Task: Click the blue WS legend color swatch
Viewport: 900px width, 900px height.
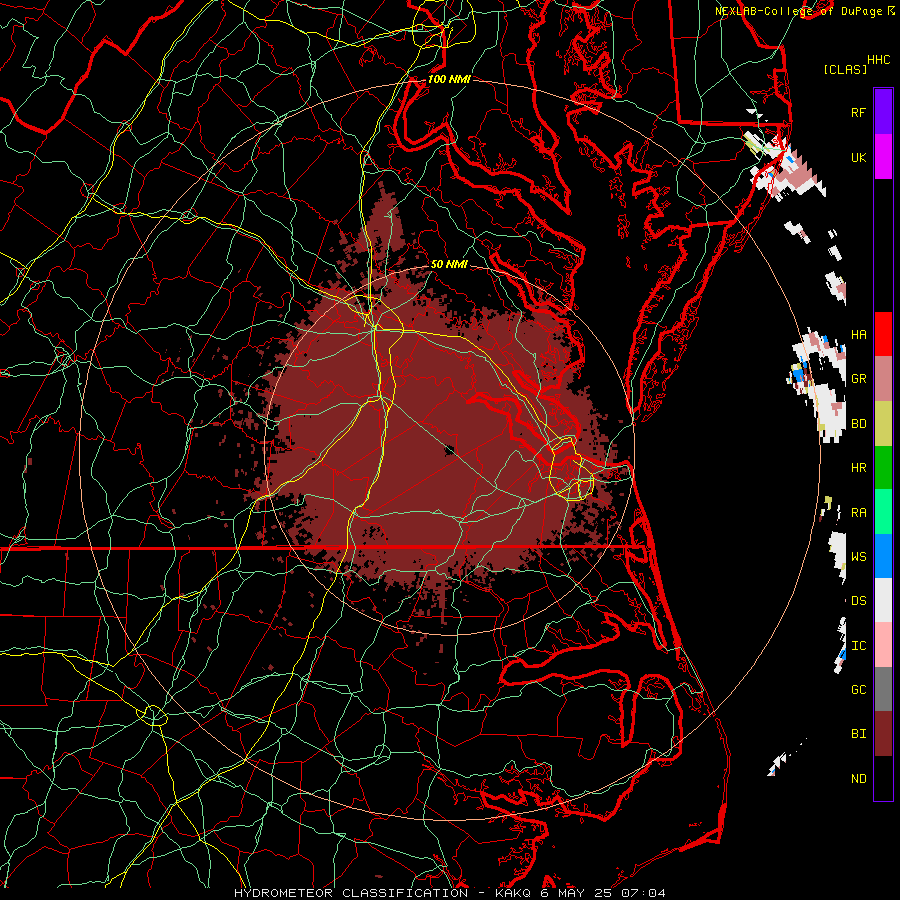Action: tap(883, 556)
